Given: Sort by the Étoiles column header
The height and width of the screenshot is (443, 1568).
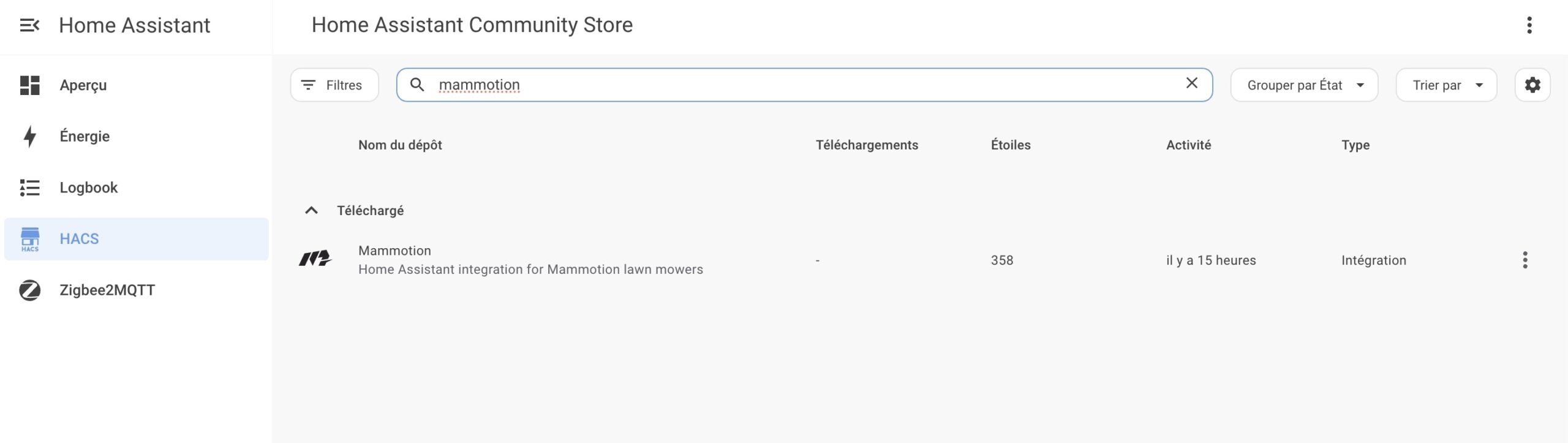Looking at the screenshot, I should [x=1011, y=145].
